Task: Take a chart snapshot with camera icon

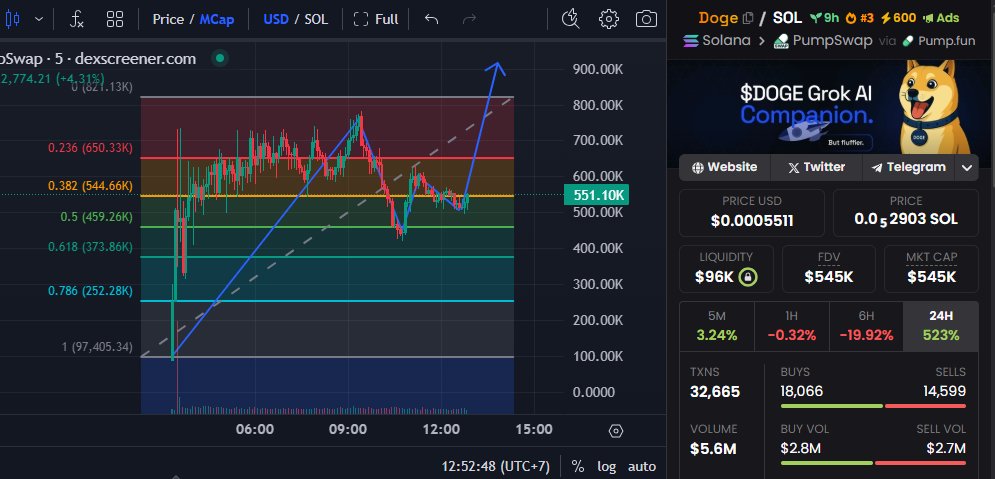Action: [x=646, y=19]
